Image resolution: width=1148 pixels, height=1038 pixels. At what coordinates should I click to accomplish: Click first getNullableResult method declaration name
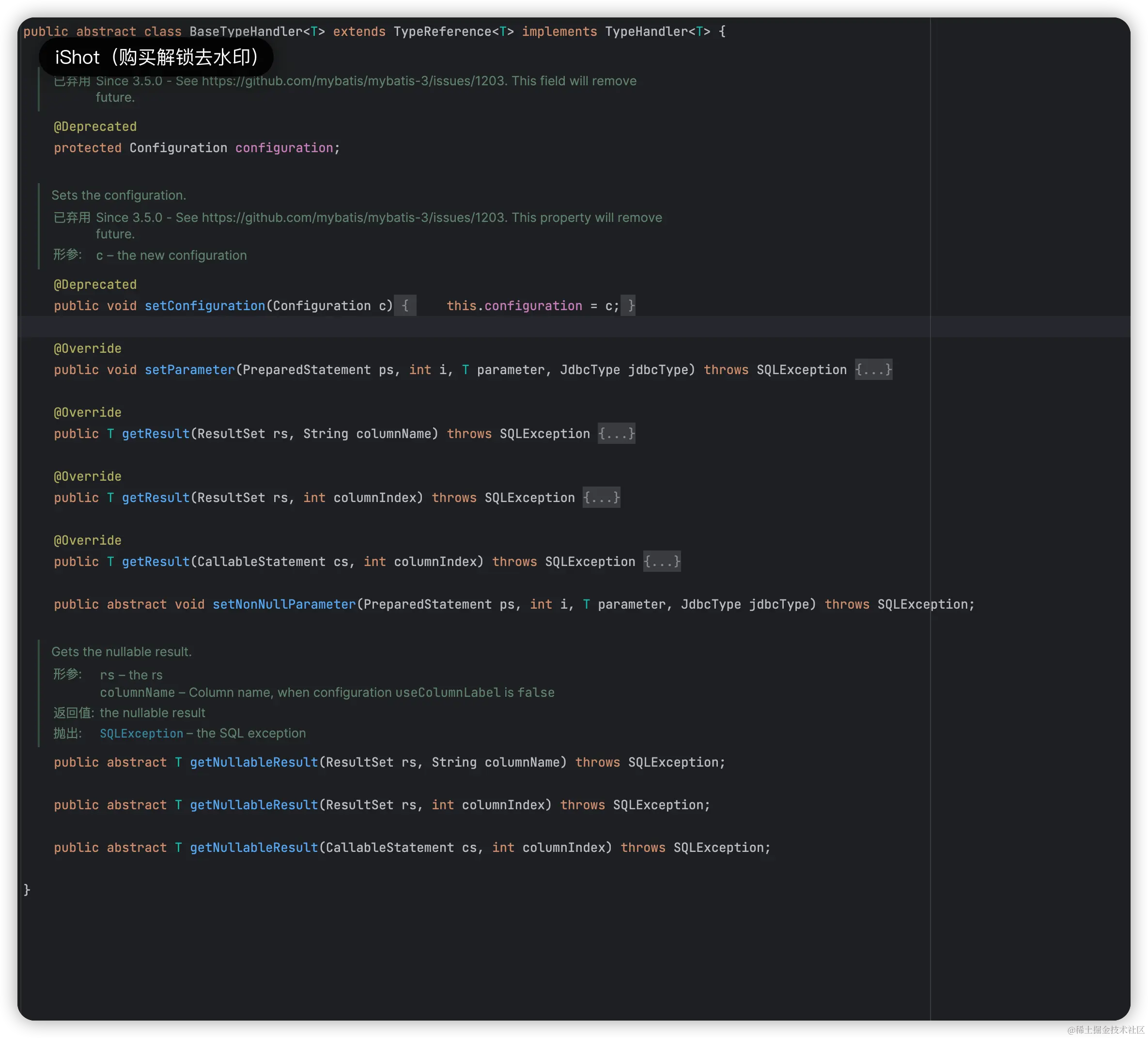253,762
